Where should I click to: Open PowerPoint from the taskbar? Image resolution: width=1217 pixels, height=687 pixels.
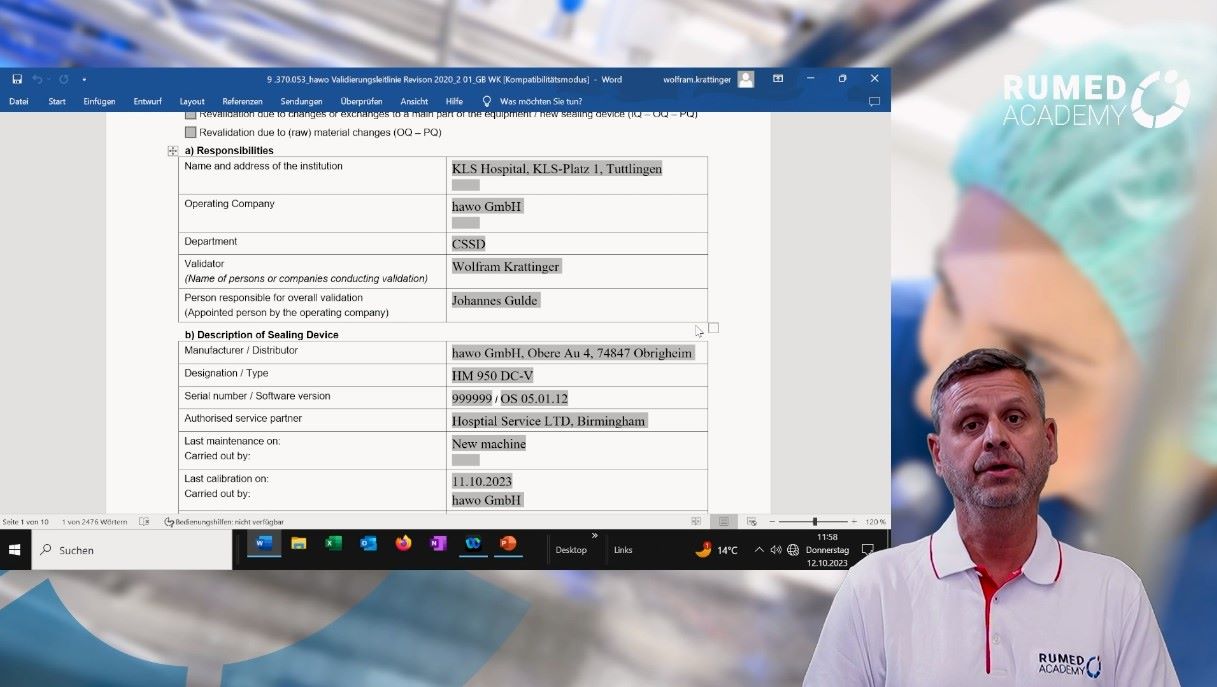pos(508,544)
